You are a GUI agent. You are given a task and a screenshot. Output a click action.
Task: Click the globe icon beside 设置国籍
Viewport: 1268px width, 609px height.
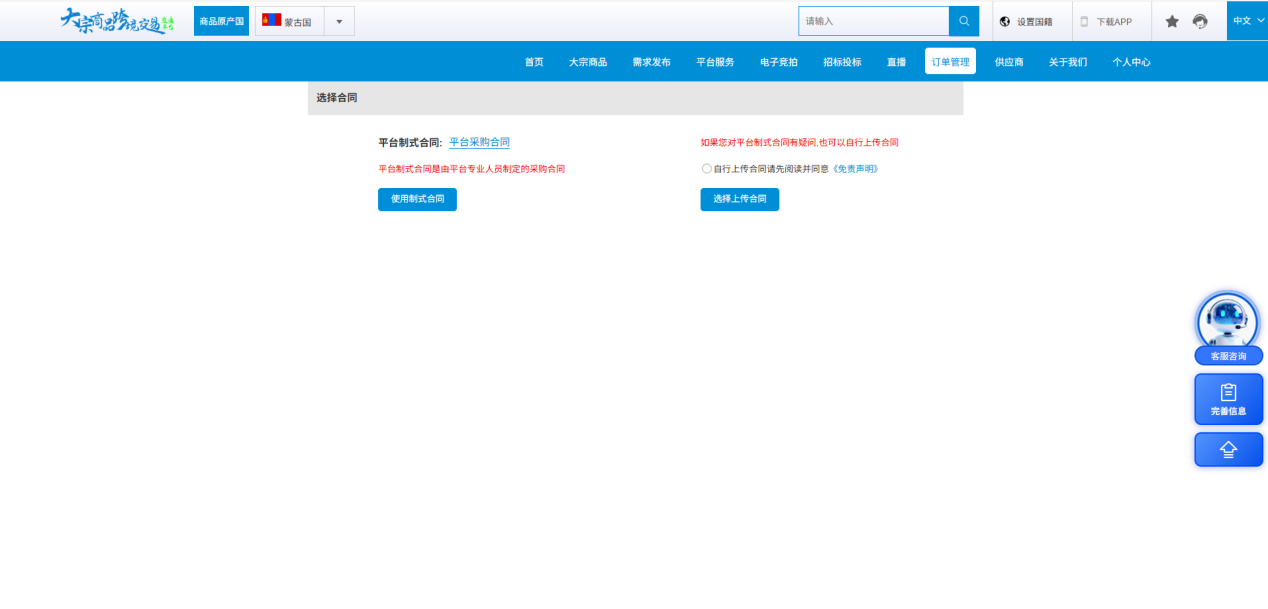point(1005,21)
